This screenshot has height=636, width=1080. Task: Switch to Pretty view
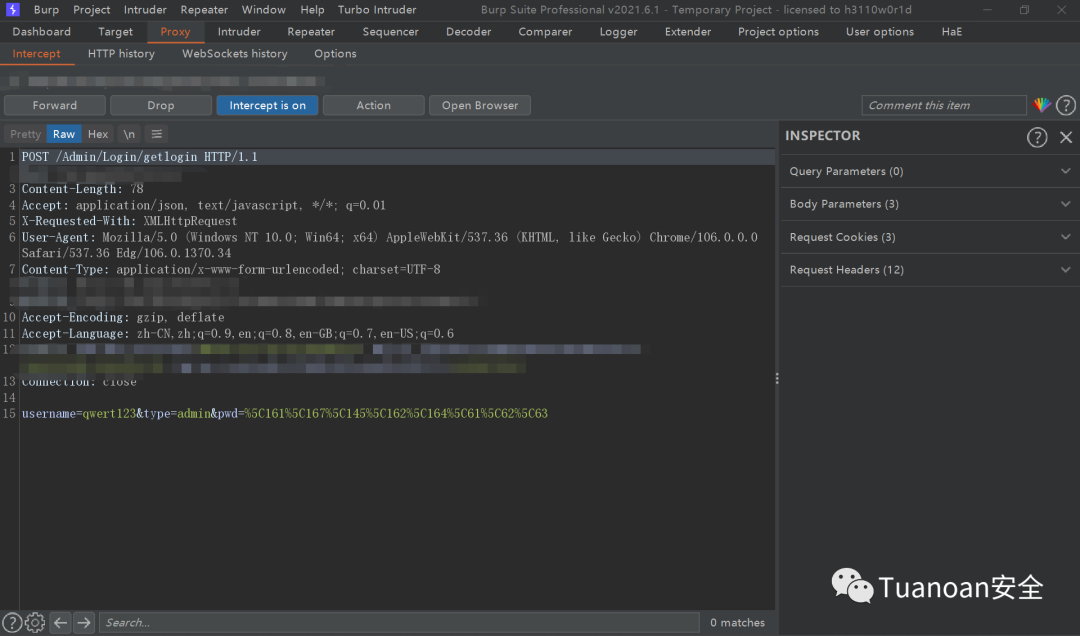25,134
